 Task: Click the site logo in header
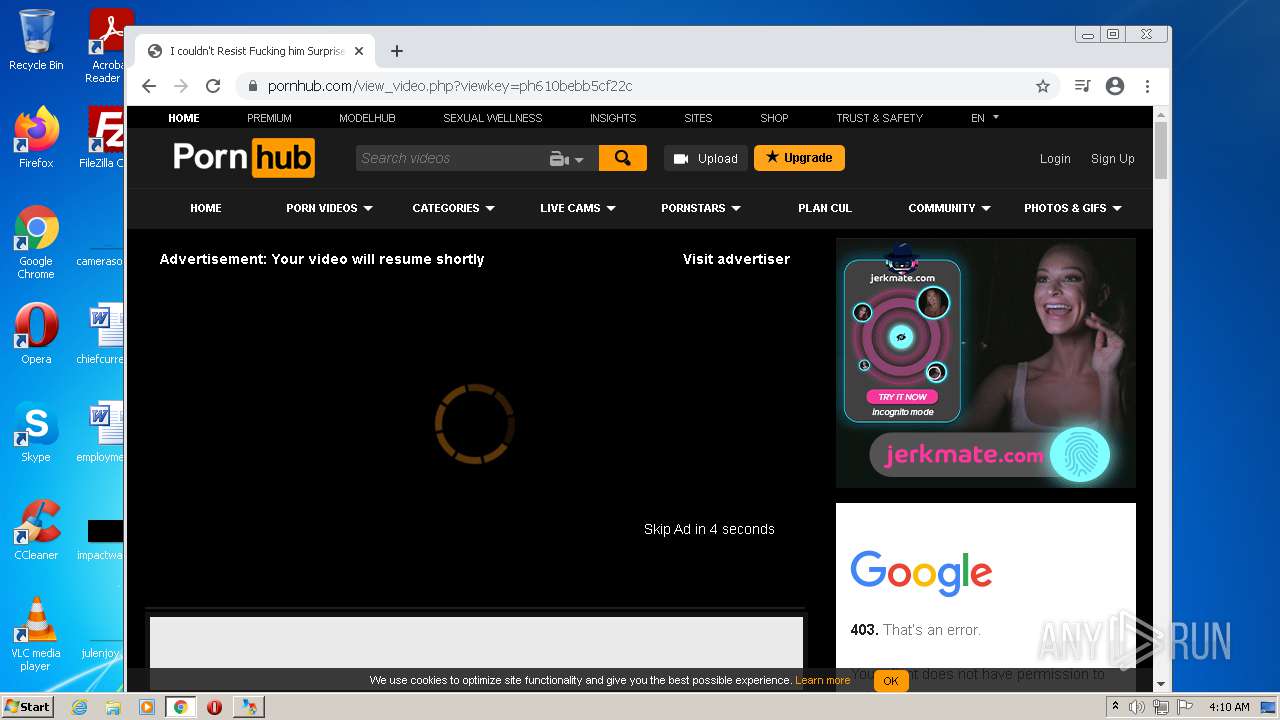[244, 158]
